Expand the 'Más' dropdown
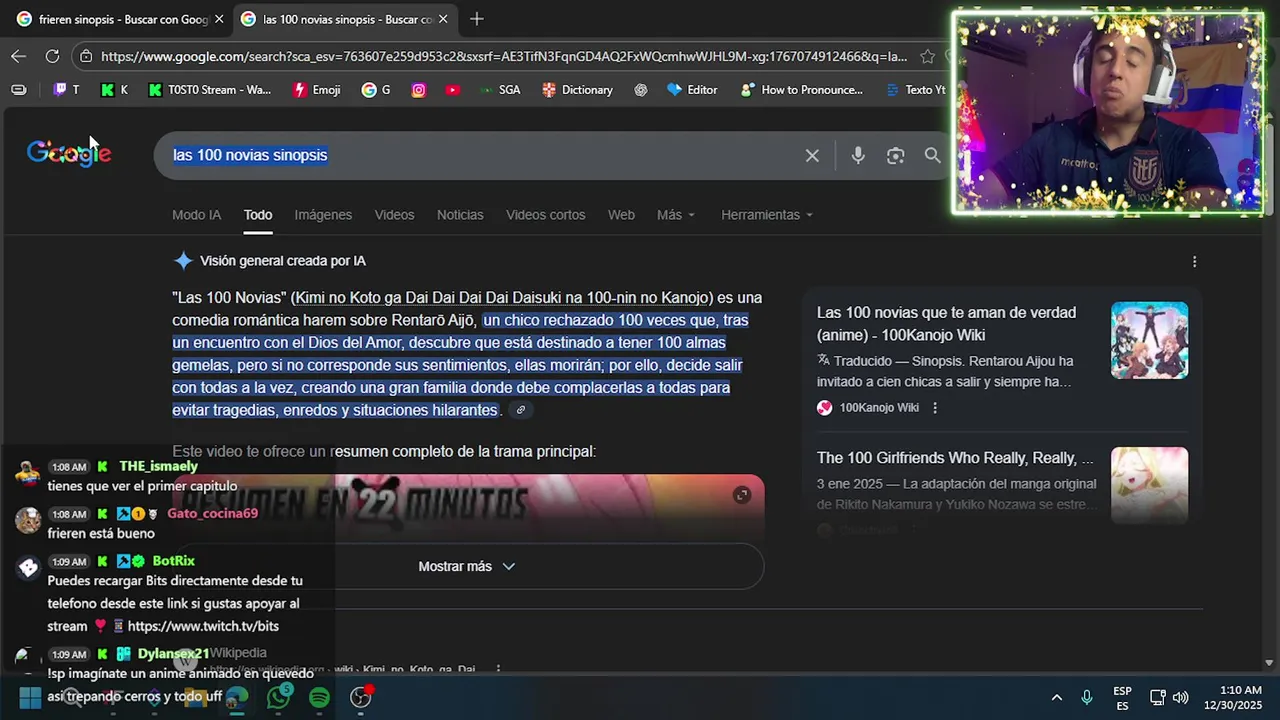This screenshot has width=1280, height=720. tap(676, 215)
